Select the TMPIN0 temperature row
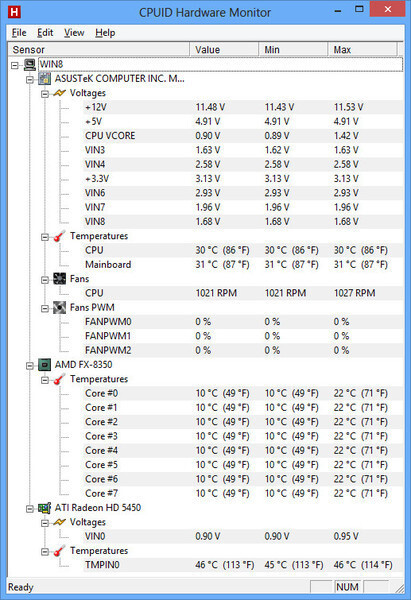 pyautogui.click(x=243, y=565)
